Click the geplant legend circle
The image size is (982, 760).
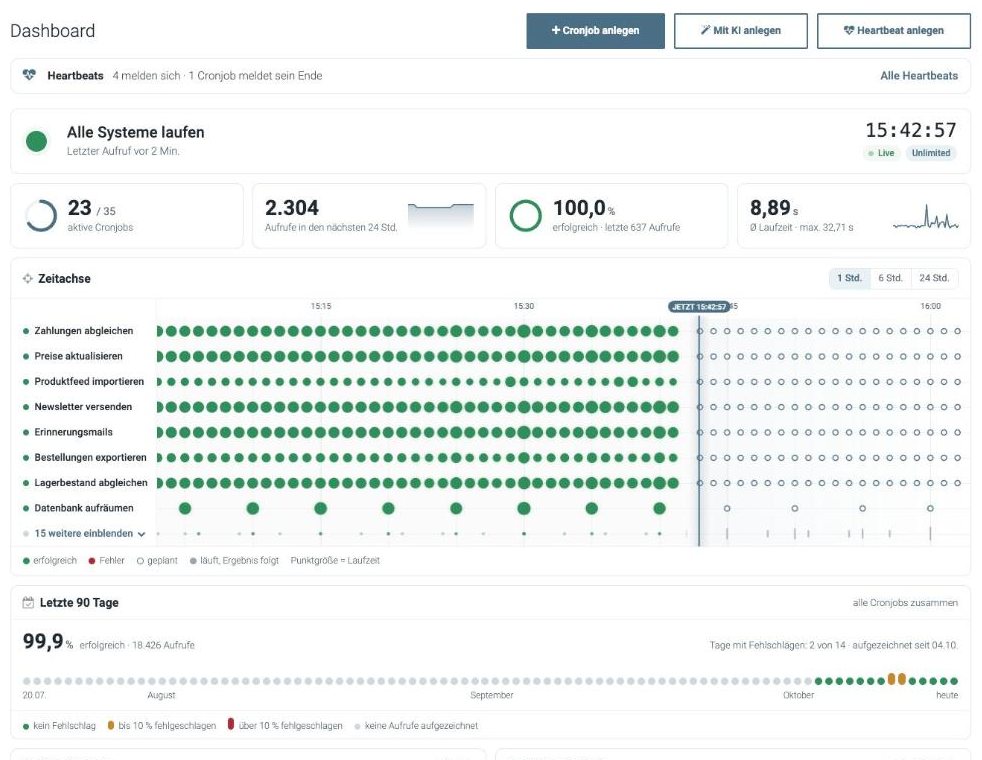coord(140,561)
